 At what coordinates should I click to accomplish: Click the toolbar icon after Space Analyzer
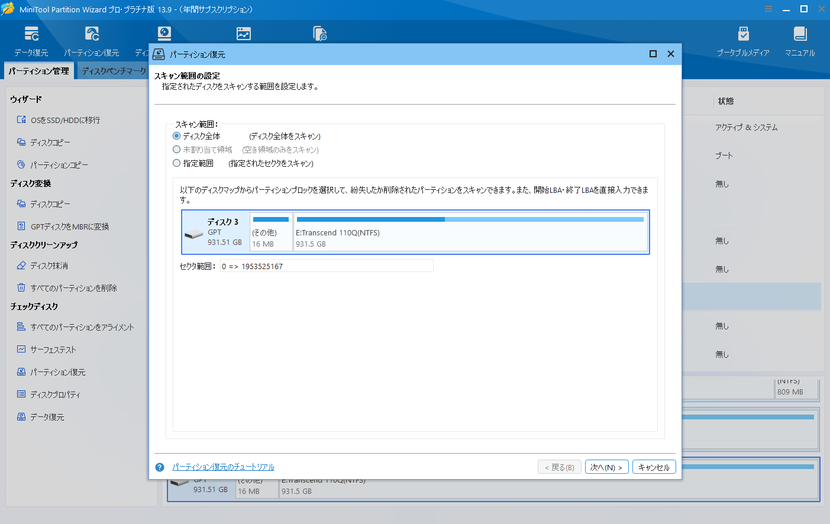320,34
